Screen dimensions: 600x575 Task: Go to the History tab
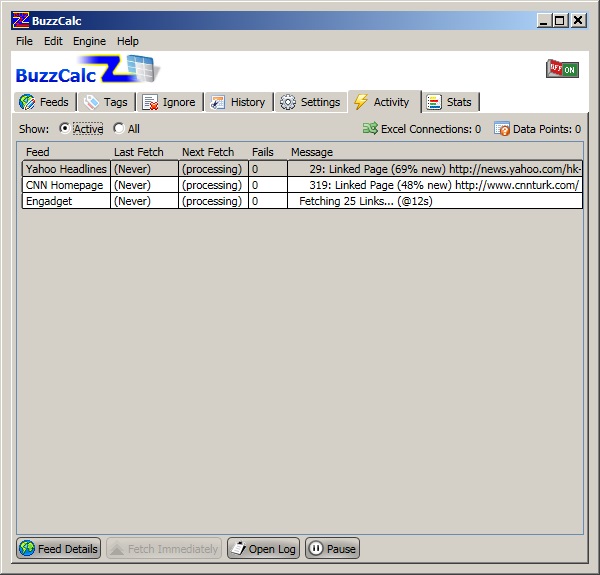click(238, 102)
